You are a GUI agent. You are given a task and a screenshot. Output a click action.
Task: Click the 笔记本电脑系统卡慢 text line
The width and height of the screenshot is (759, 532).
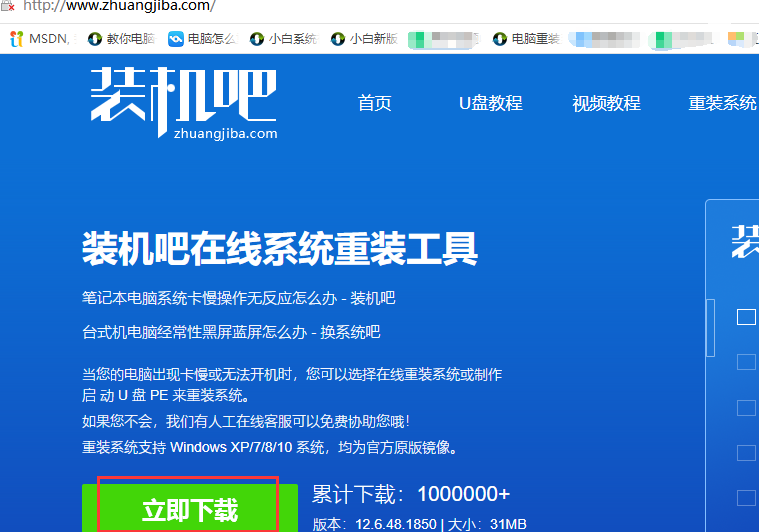(239, 298)
